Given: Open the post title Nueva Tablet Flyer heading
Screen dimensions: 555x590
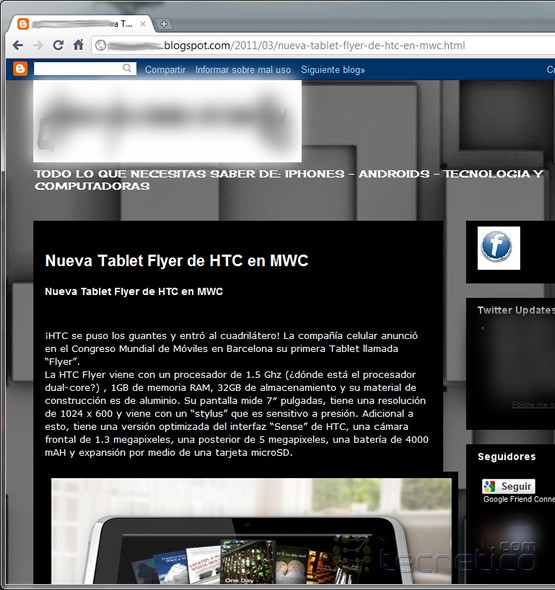Looking at the screenshot, I should [176, 260].
